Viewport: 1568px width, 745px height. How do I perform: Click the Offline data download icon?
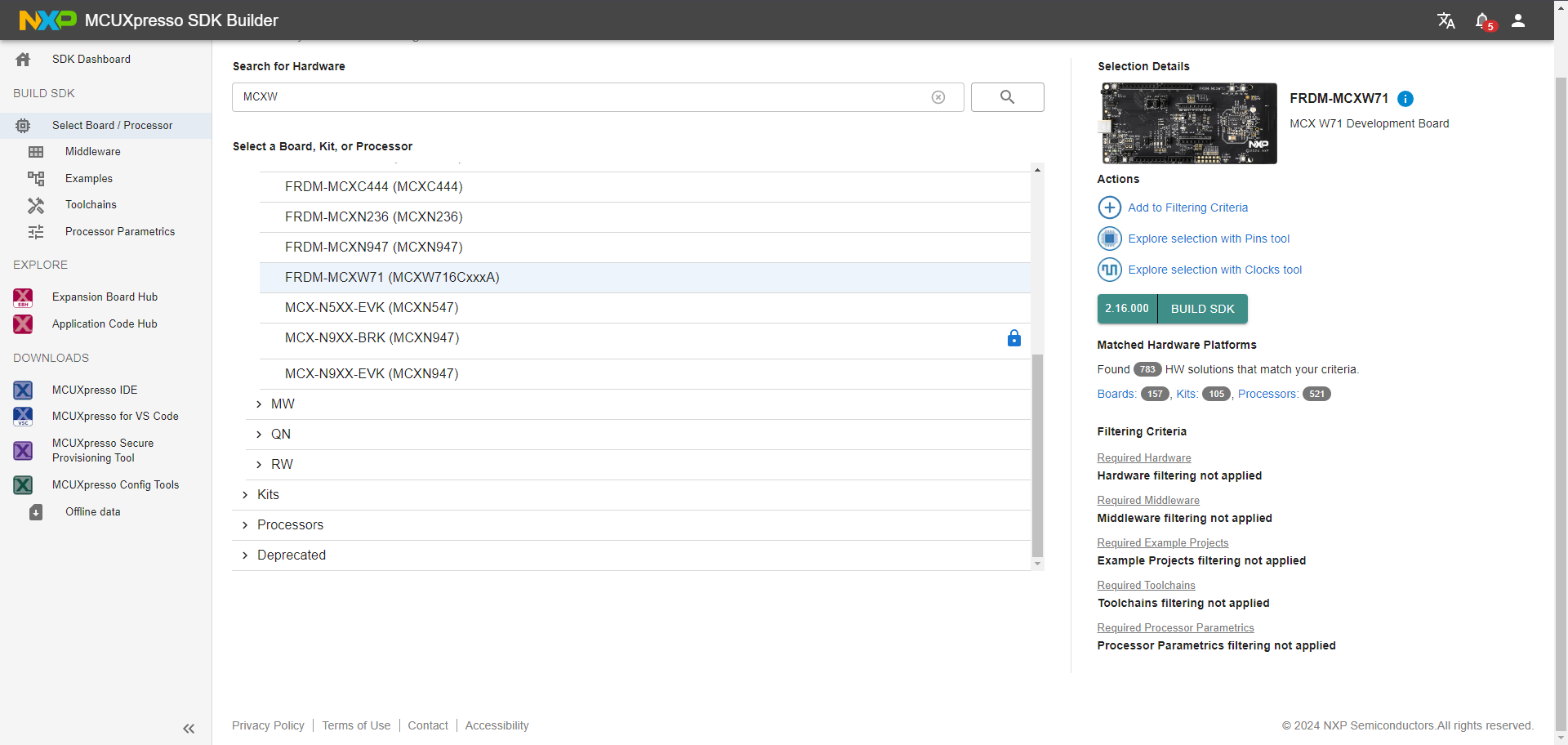(x=36, y=512)
